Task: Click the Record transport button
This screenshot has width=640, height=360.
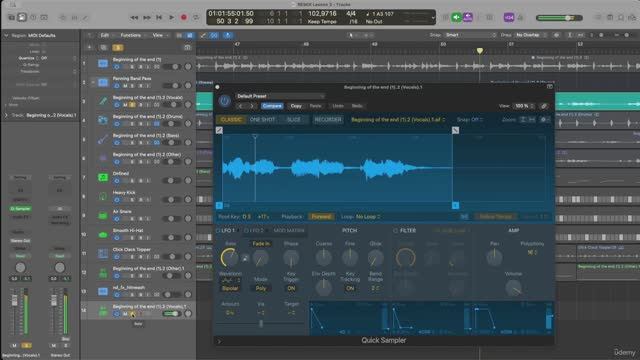Action: click(184, 18)
